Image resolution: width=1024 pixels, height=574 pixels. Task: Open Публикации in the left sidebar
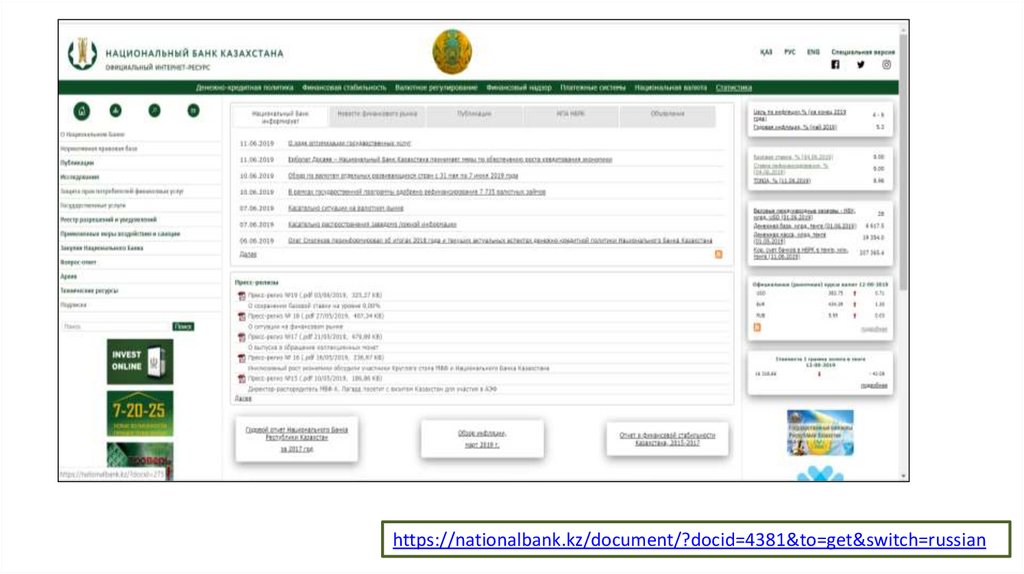pos(77,163)
